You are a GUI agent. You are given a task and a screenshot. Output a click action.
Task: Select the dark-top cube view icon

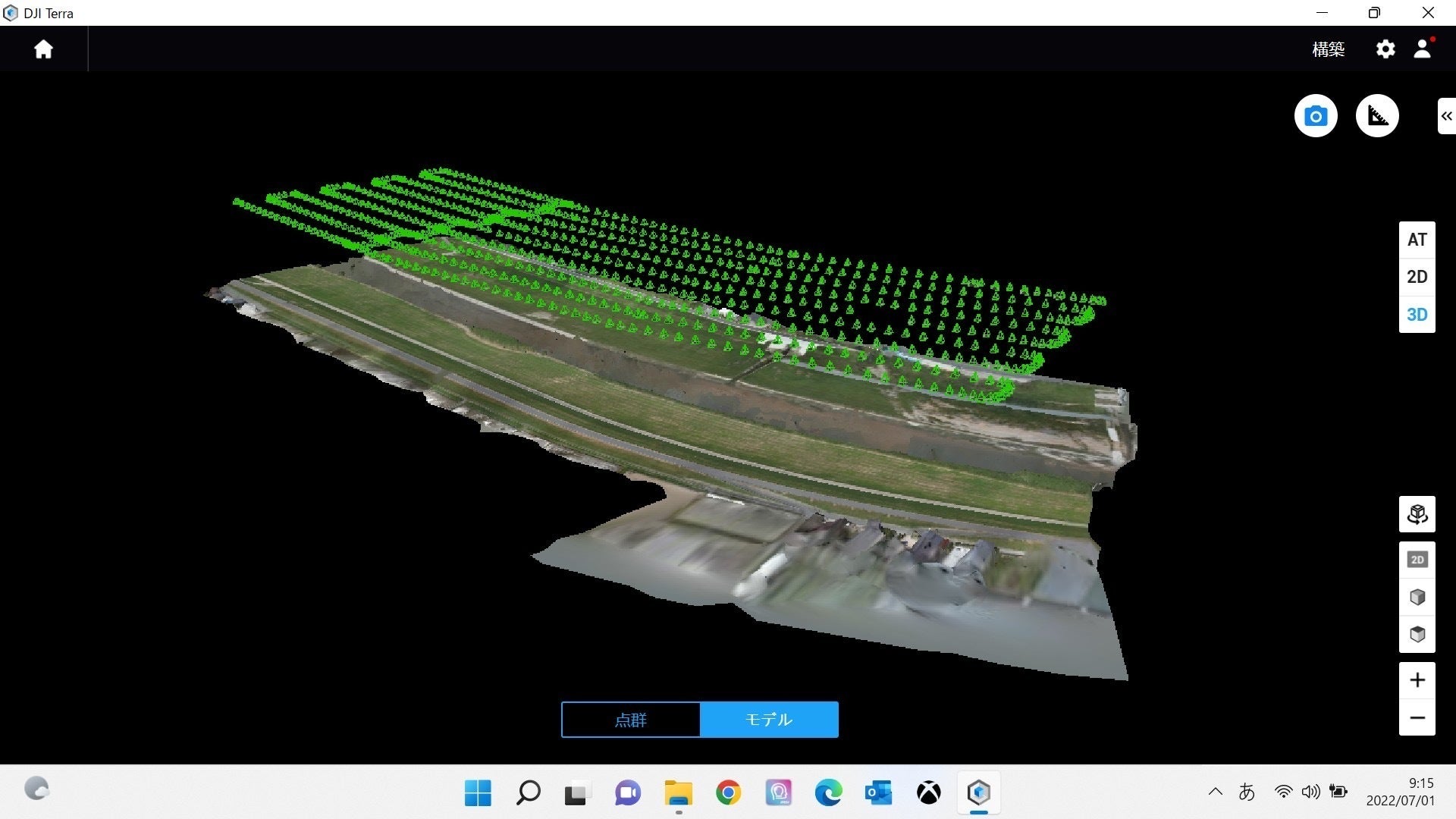click(x=1417, y=634)
